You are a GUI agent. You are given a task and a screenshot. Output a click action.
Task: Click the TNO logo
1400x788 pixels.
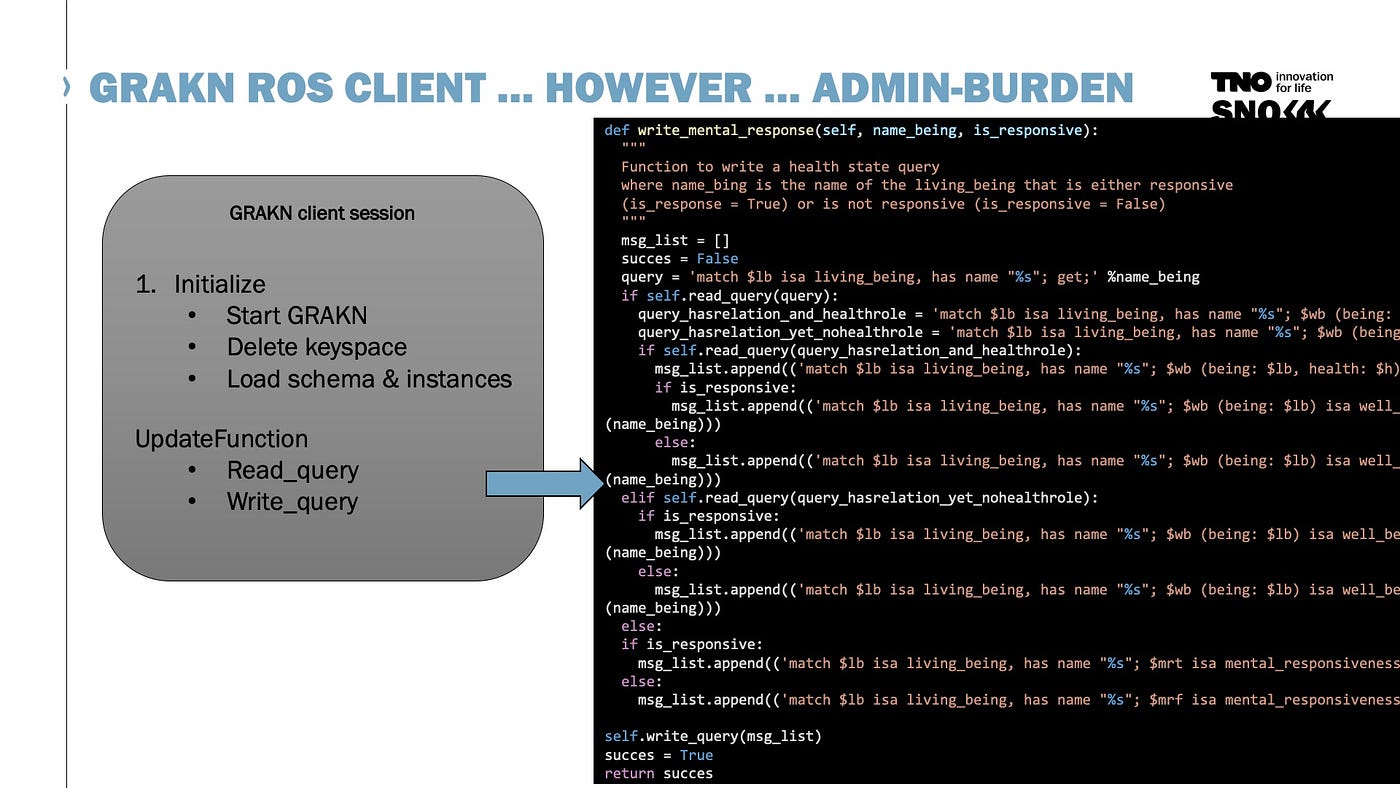[1241, 82]
